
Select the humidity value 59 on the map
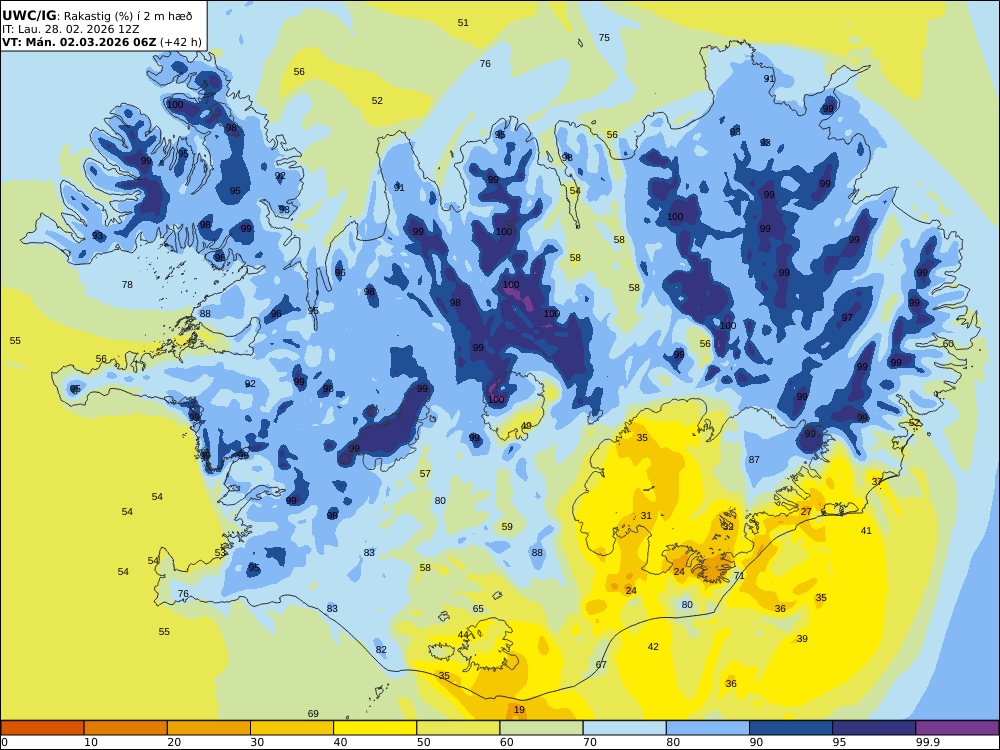point(507,526)
